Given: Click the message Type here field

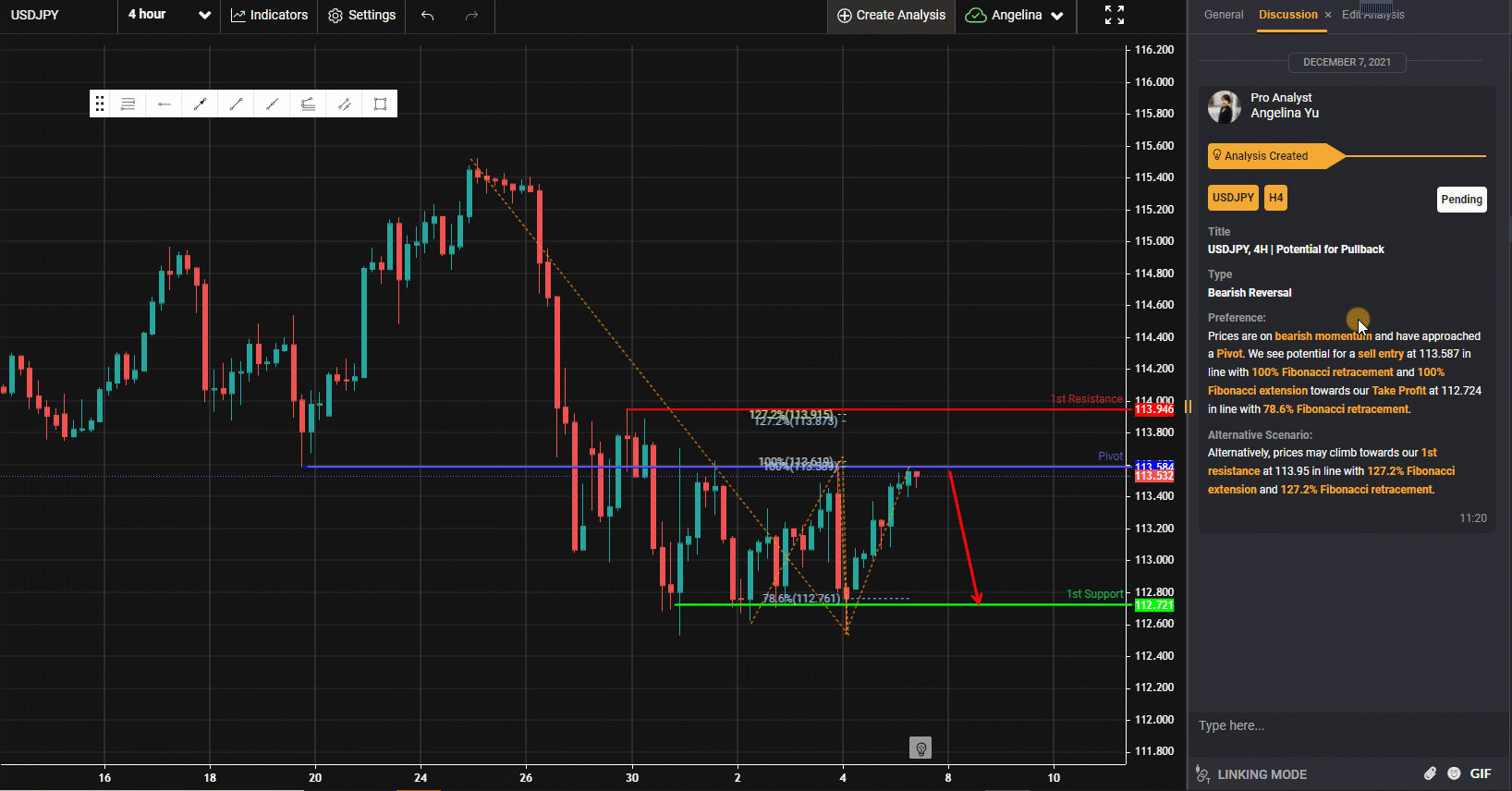Looking at the screenshot, I should [1349, 725].
